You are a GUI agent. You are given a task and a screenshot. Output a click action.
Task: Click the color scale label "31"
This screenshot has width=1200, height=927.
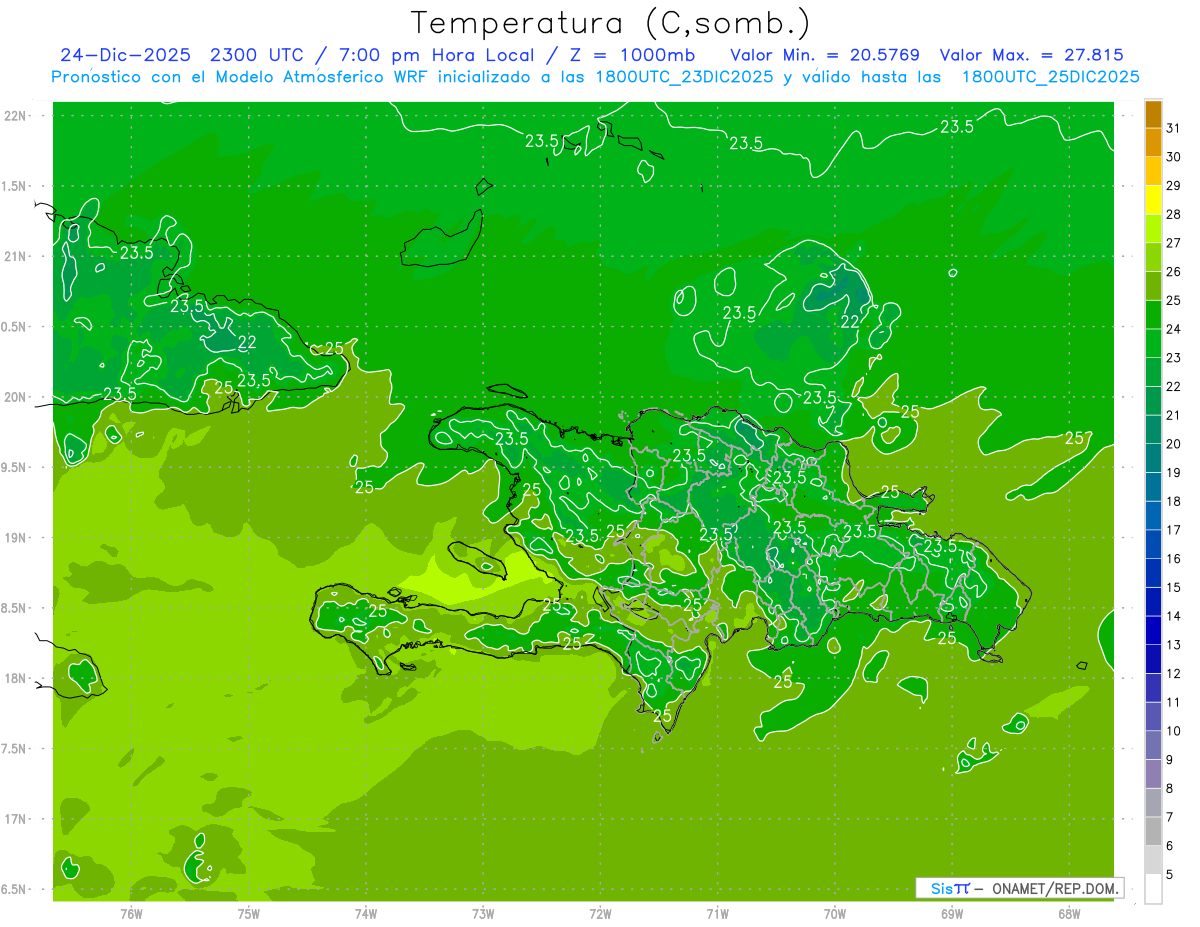coord(1174,128)
